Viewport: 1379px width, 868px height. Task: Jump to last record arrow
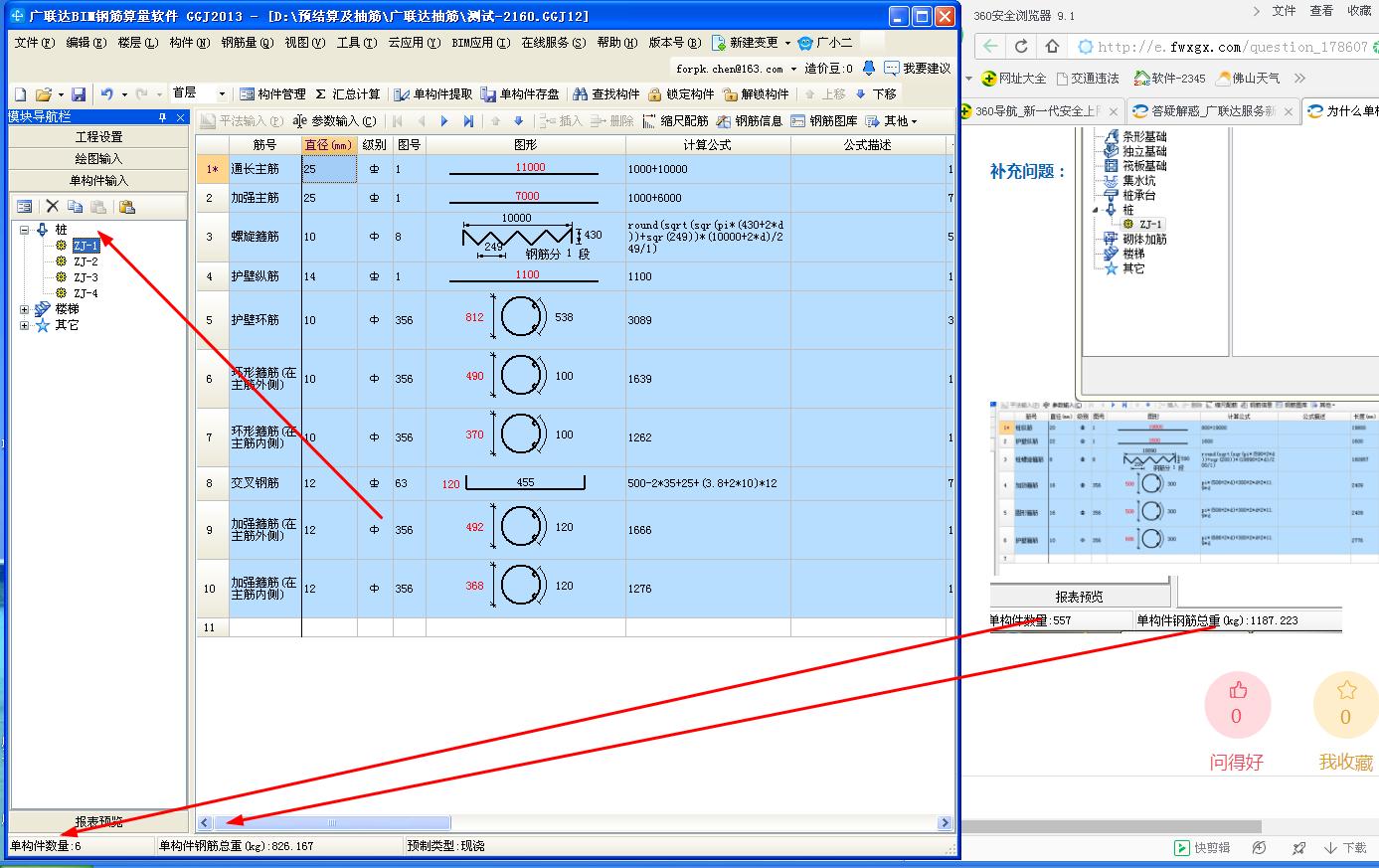(468, 121)
